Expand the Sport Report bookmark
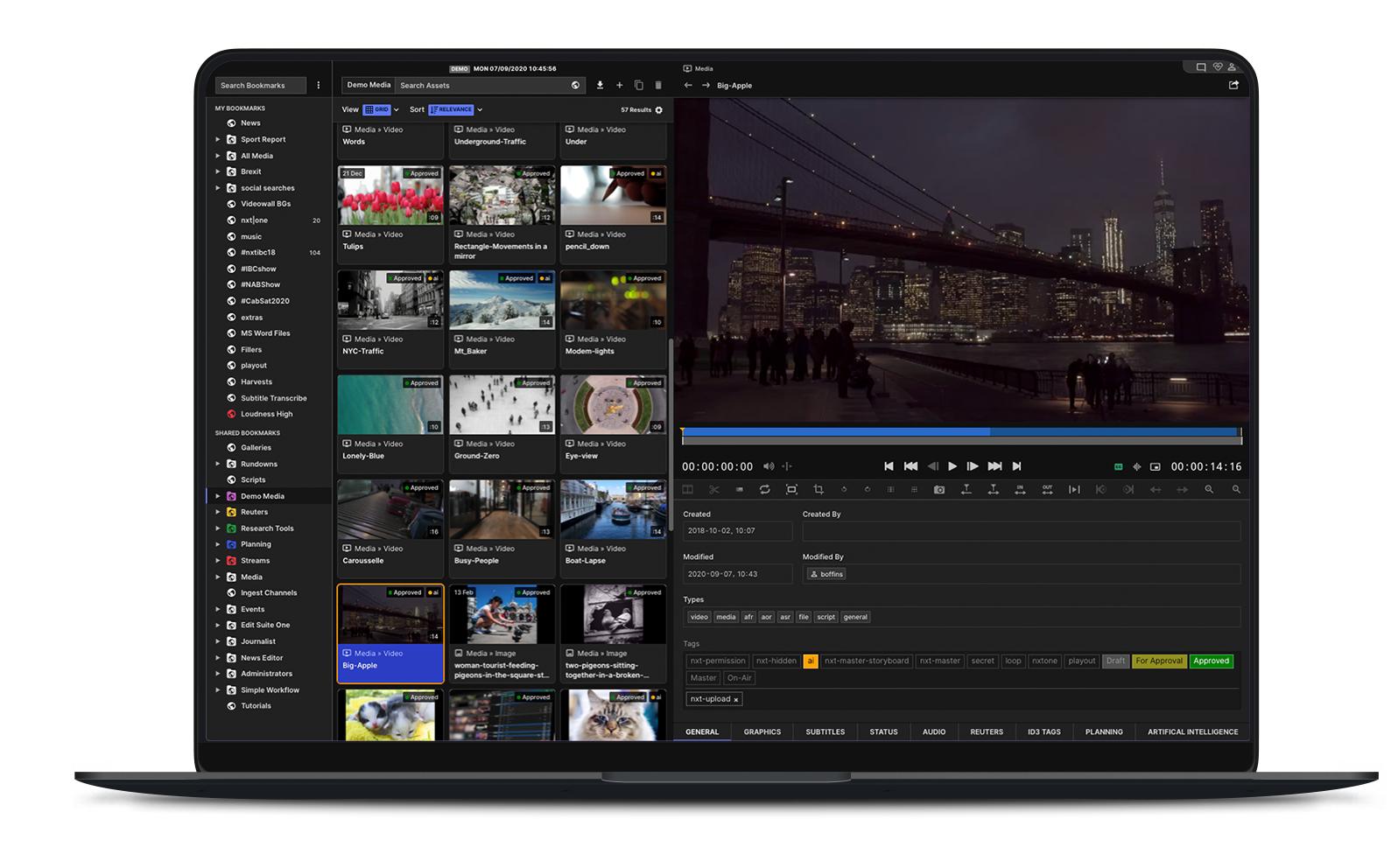Screen dimensions: 1398x868 (218, 139)
